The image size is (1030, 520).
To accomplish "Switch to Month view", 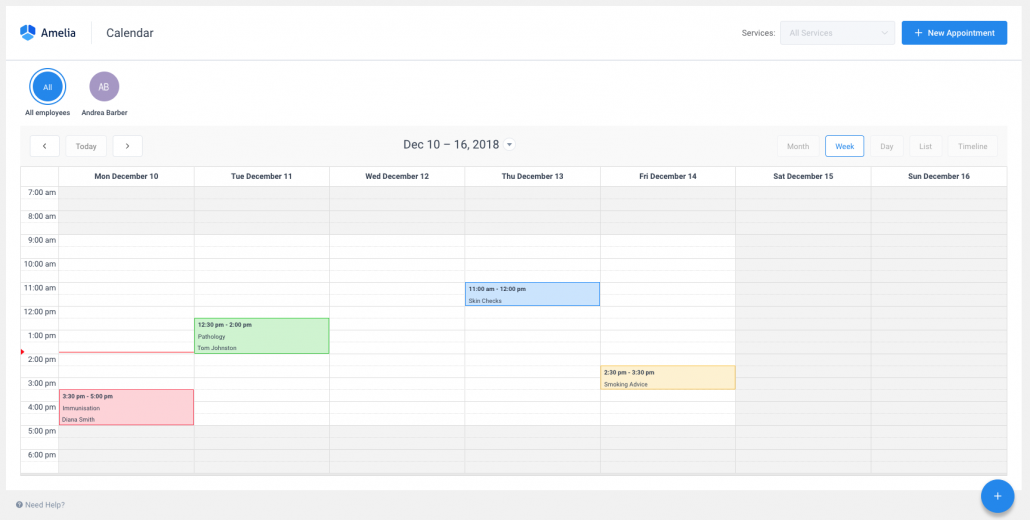I will (797, 146).
